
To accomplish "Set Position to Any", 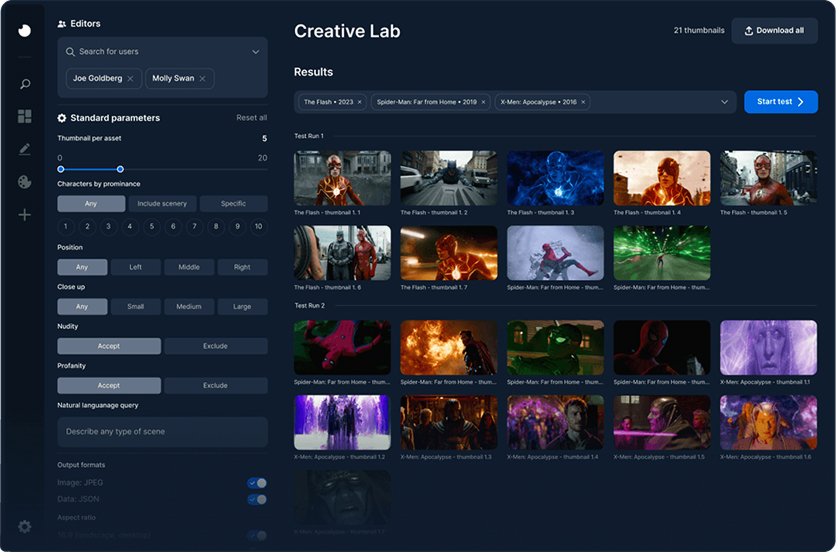I will click(82, 267).
